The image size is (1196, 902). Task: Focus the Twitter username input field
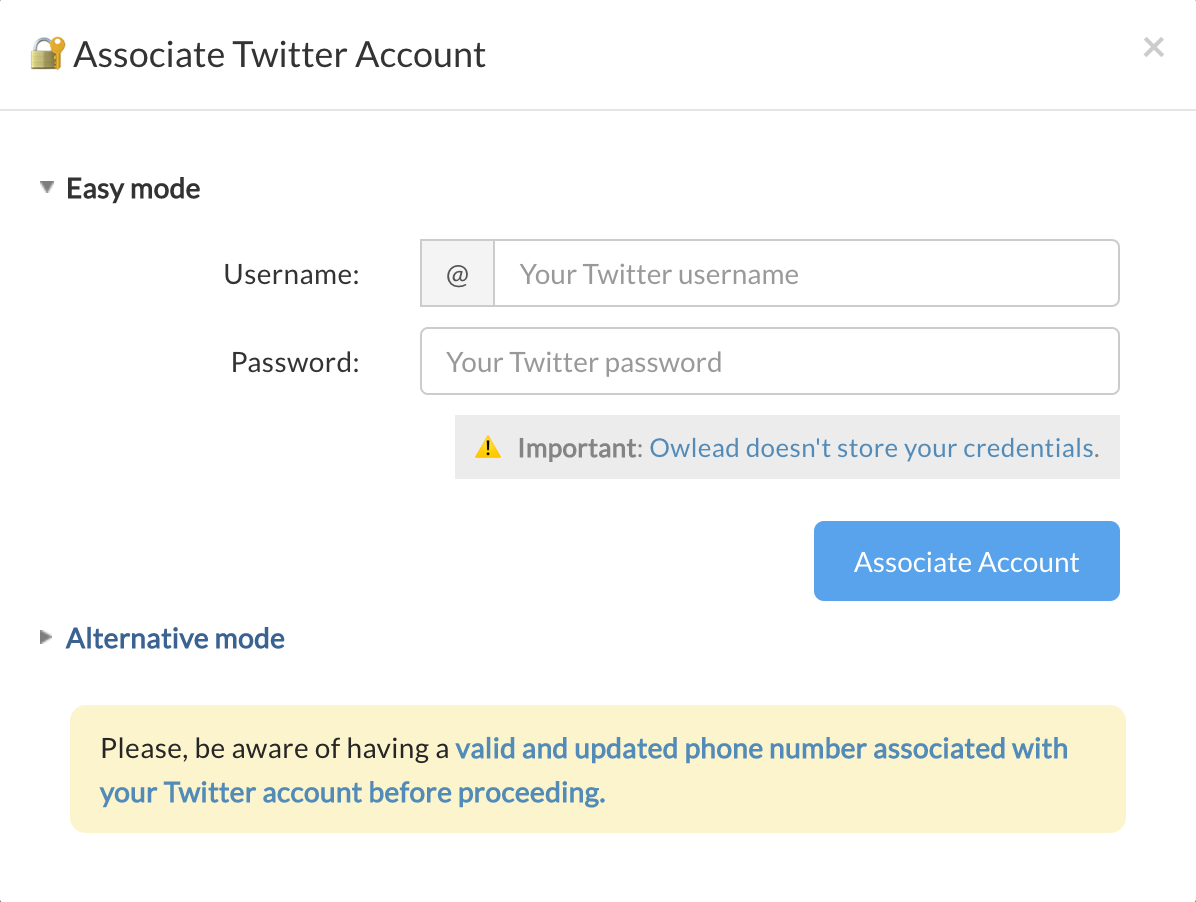coord(807,274)
